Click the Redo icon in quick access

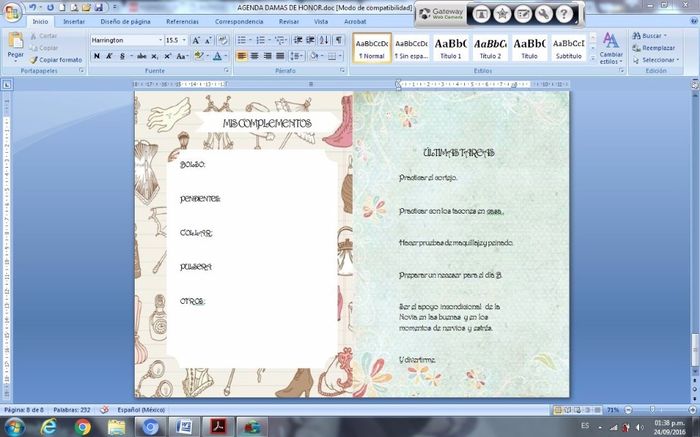(x=50, y=8)
